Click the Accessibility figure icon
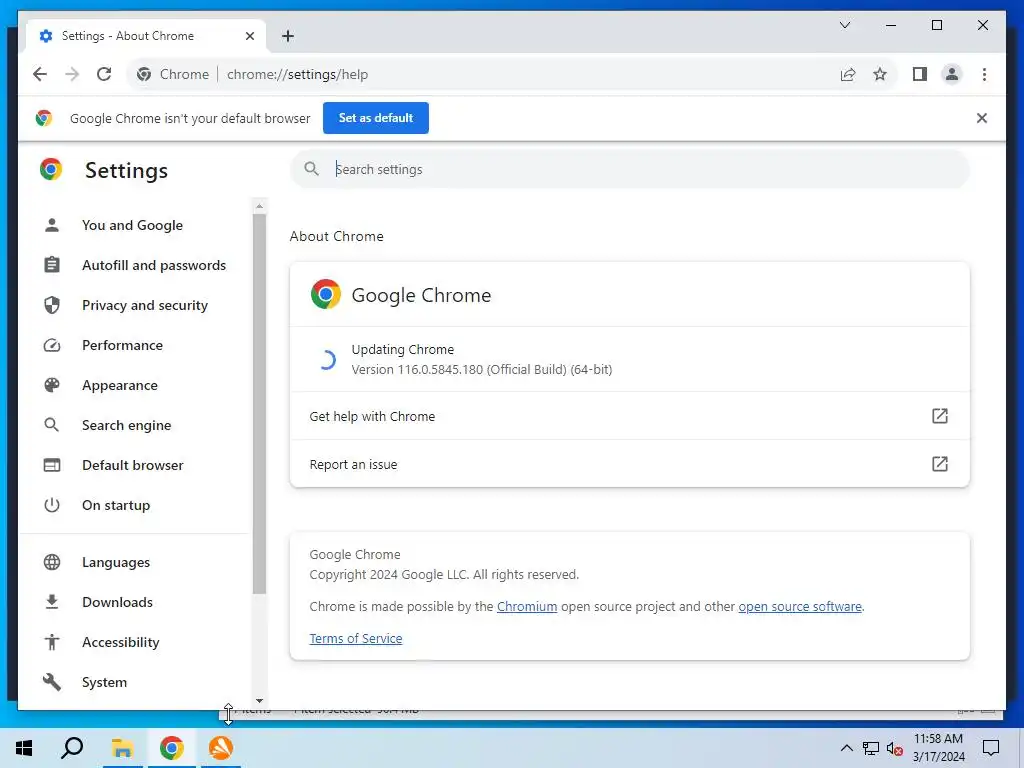 coord(52,642)
